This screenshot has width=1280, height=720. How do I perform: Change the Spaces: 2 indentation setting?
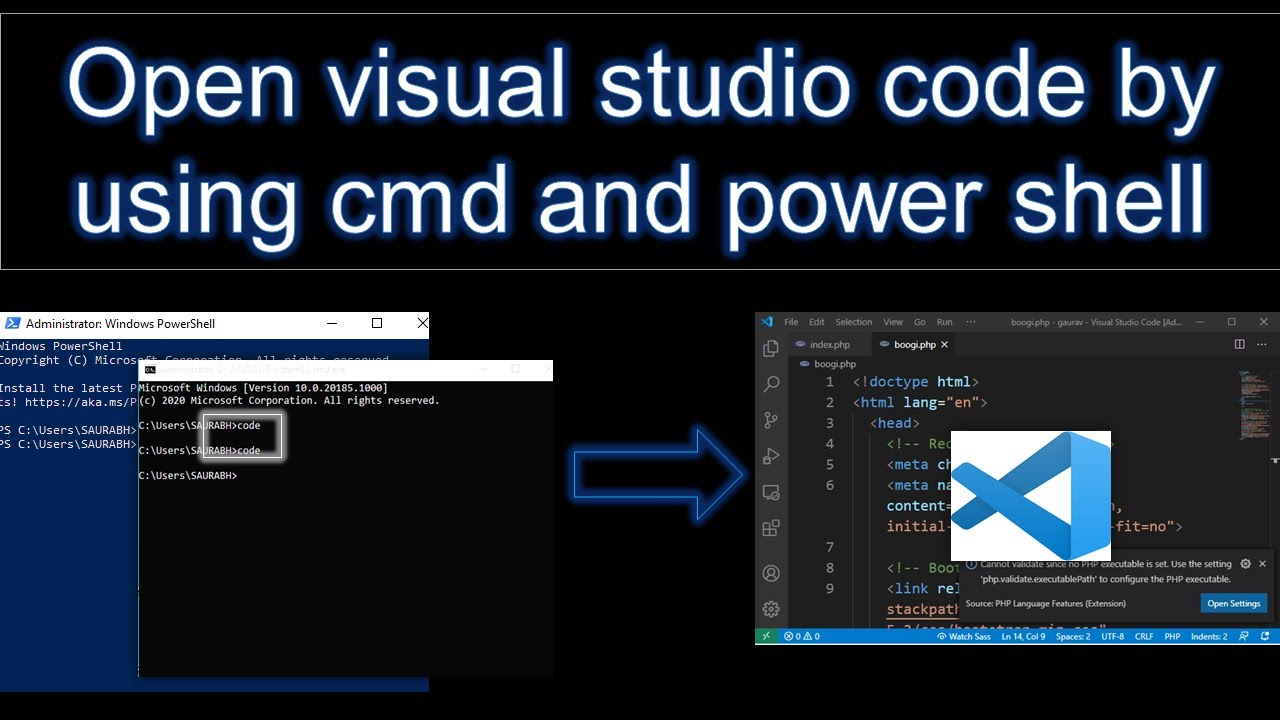pos(1073,636)
